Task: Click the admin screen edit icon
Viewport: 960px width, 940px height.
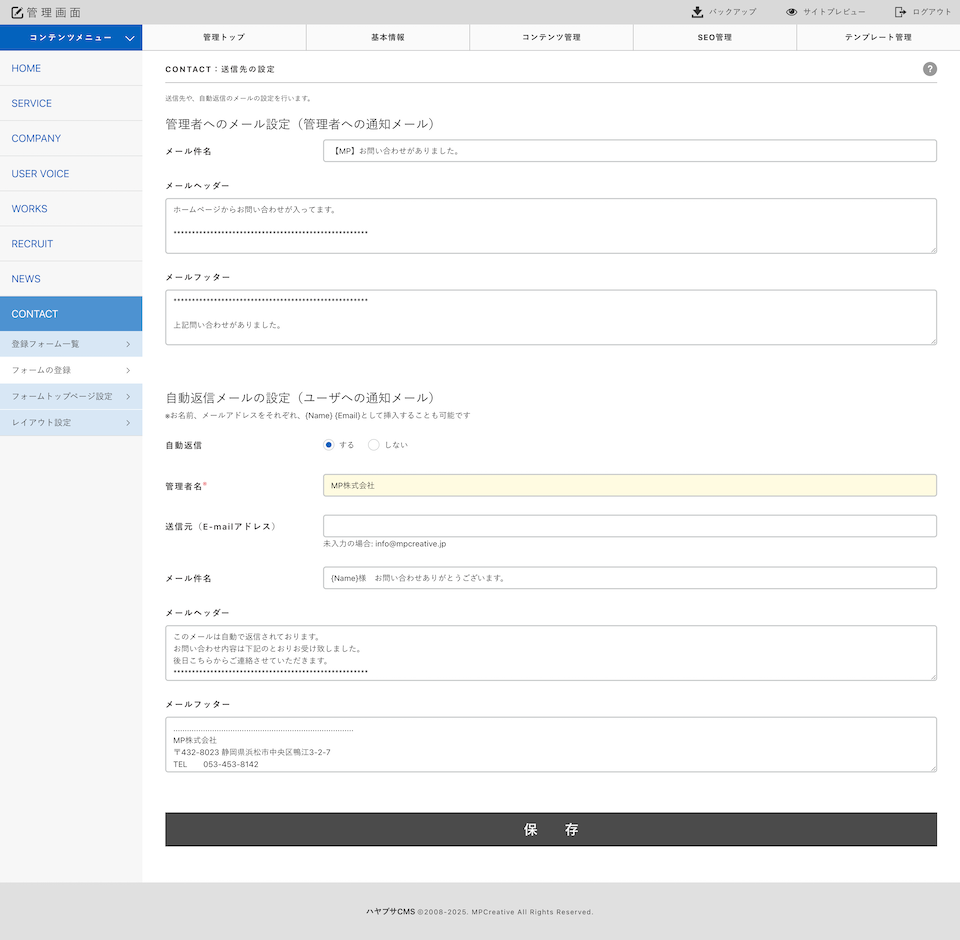Action: pos(17,12)
